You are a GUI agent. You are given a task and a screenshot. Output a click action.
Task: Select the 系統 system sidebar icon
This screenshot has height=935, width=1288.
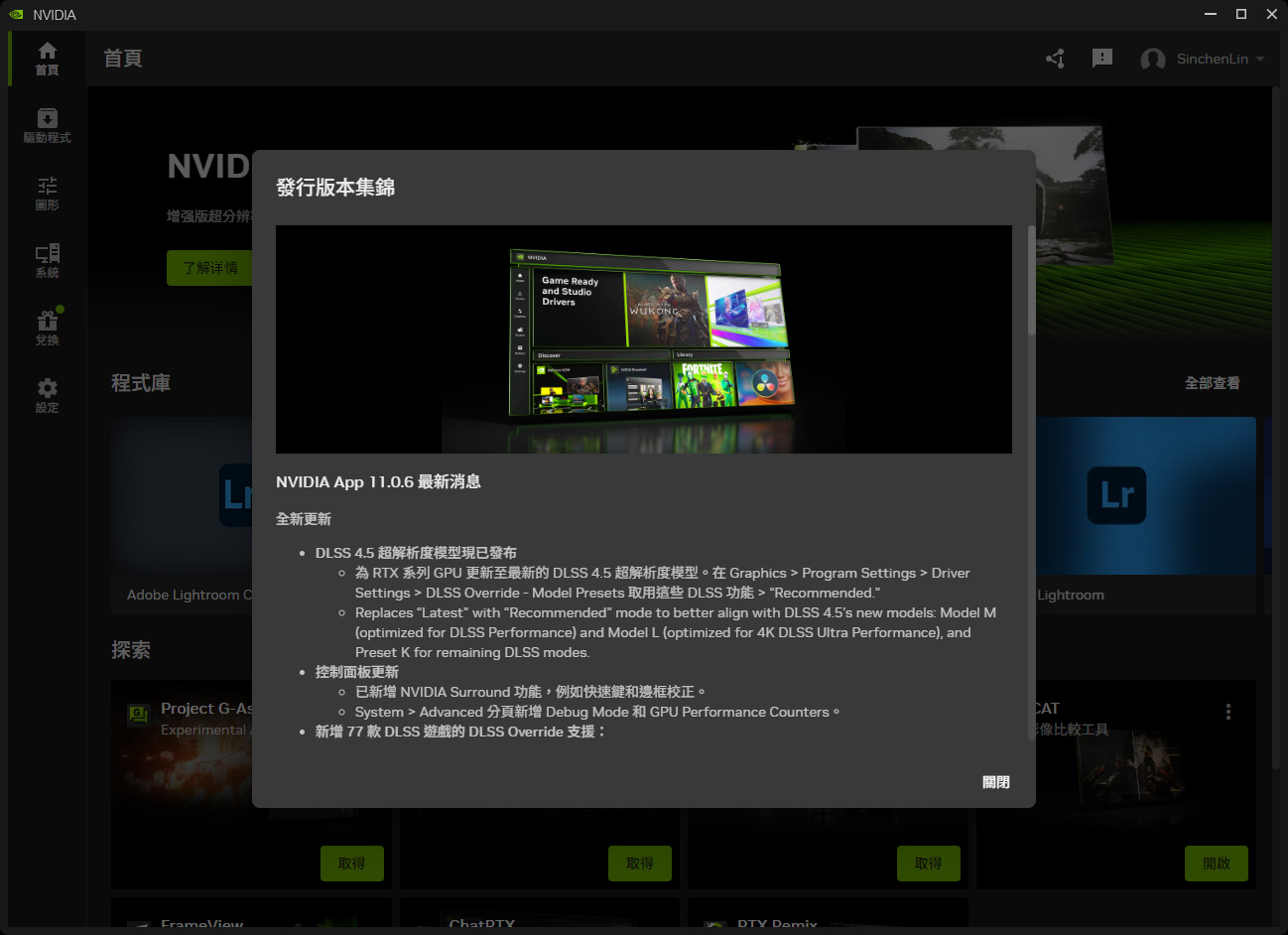(47, 261)
